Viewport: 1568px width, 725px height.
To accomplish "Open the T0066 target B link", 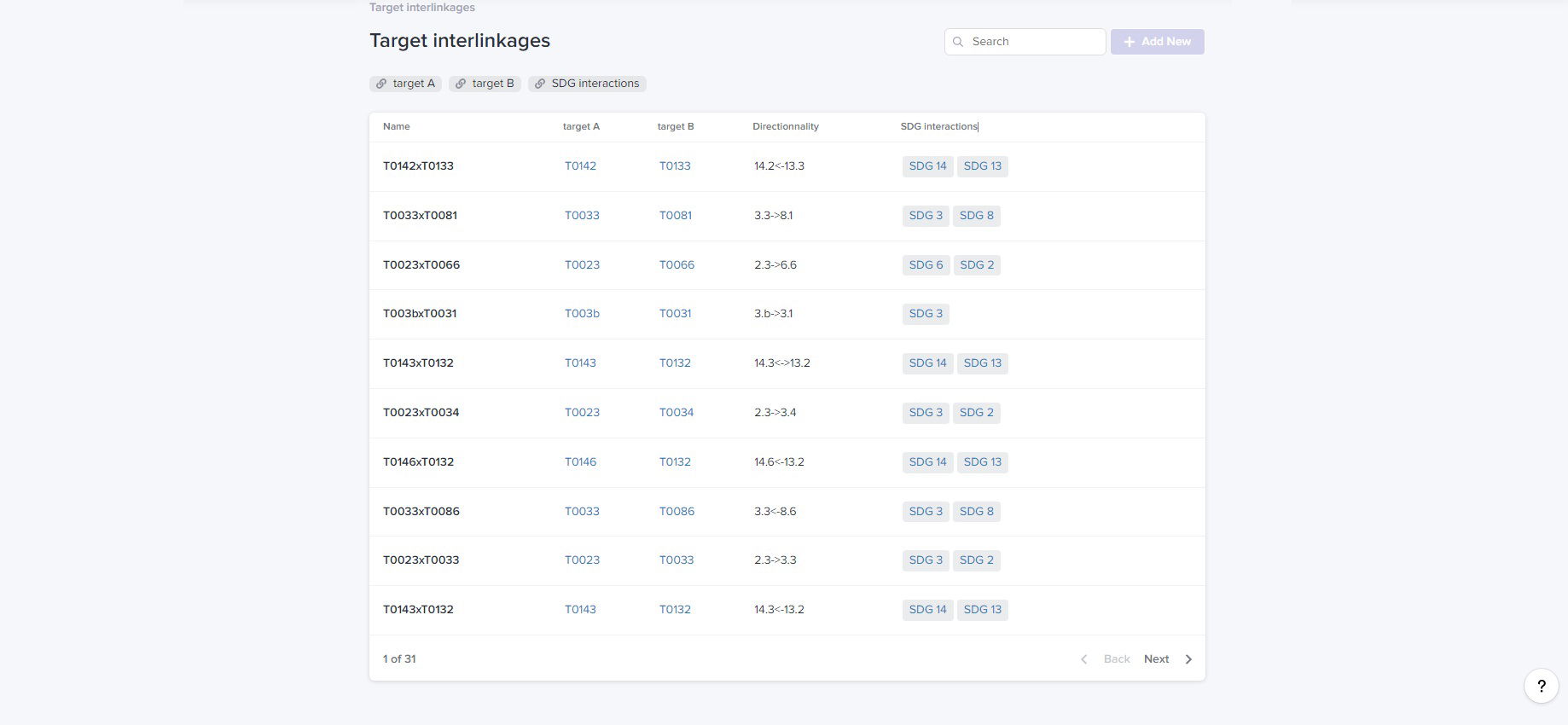I will tap(677, 265).
